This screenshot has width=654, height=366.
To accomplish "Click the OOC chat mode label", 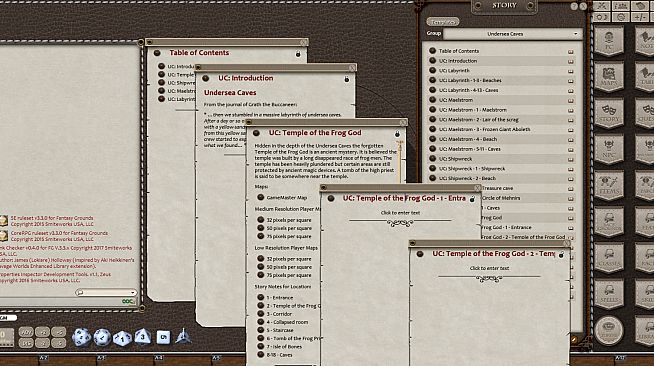I will (128, 301).
